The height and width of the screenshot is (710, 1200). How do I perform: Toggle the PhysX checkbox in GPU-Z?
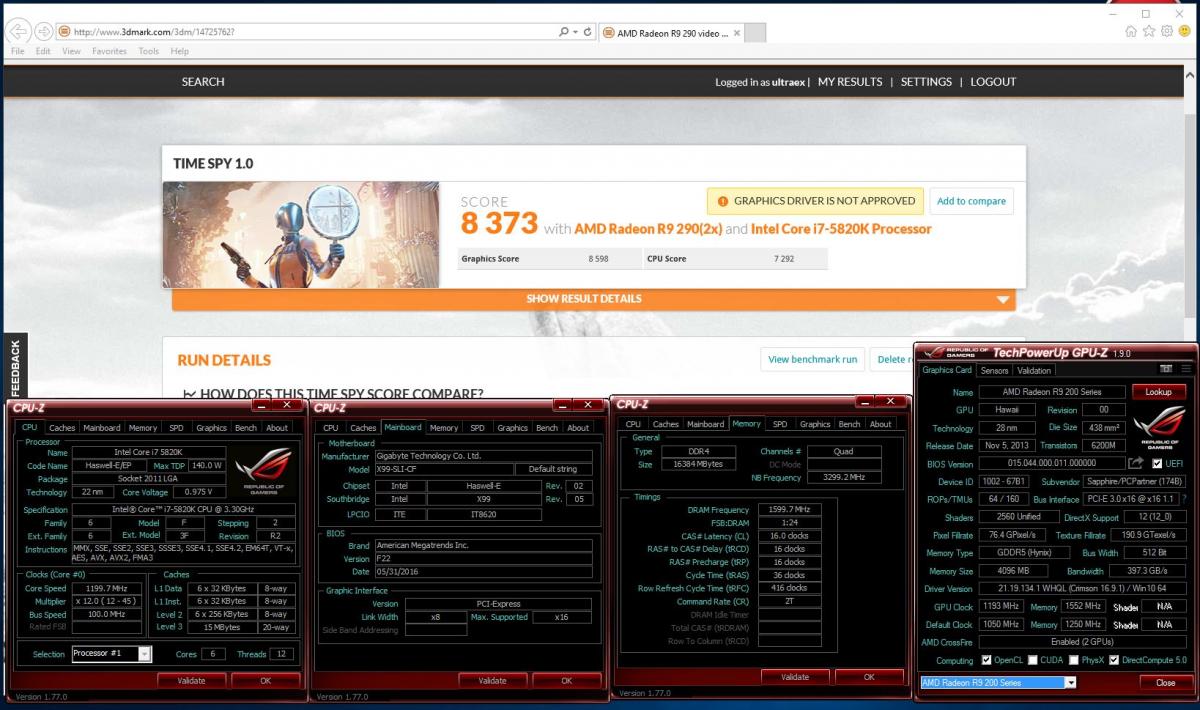pyautogui.click(x=1074, y=661)
